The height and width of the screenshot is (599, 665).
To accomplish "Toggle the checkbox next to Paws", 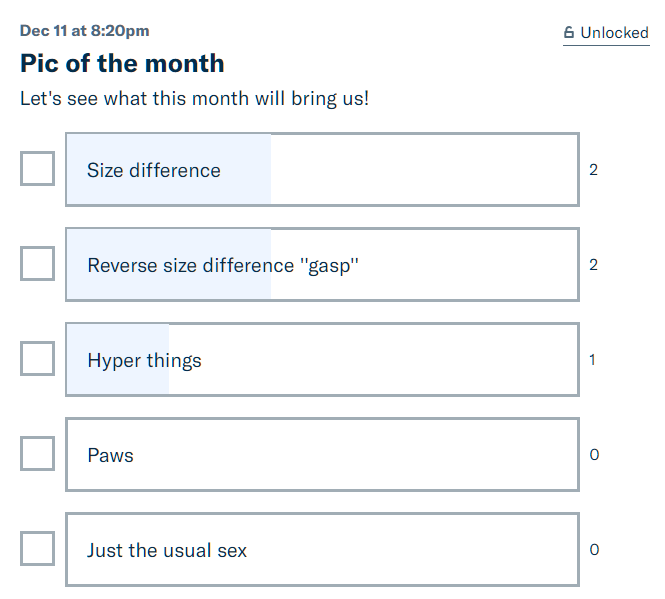I will 38,453.
